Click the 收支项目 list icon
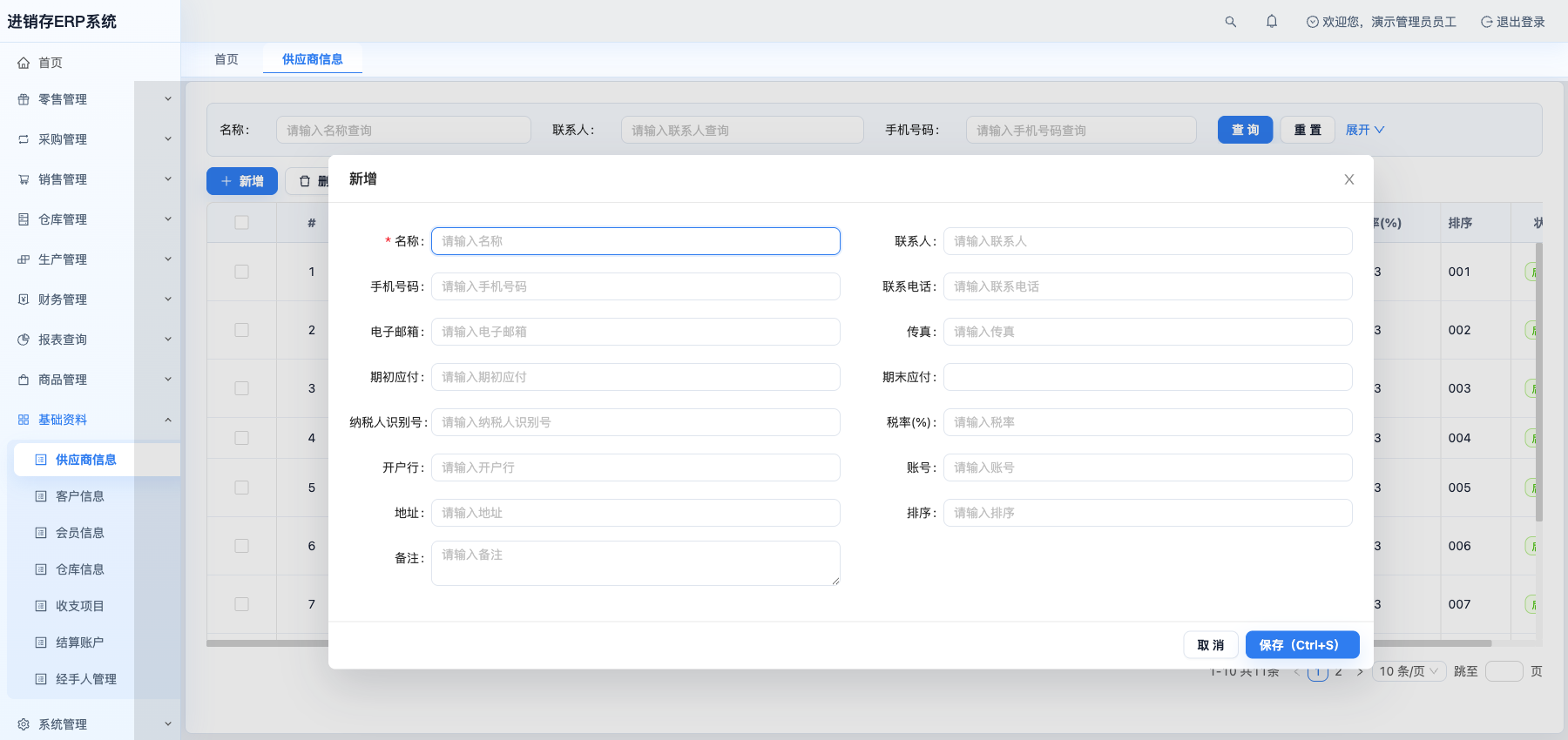This screenshot has width=1568, height=740. tap(41, 606)
